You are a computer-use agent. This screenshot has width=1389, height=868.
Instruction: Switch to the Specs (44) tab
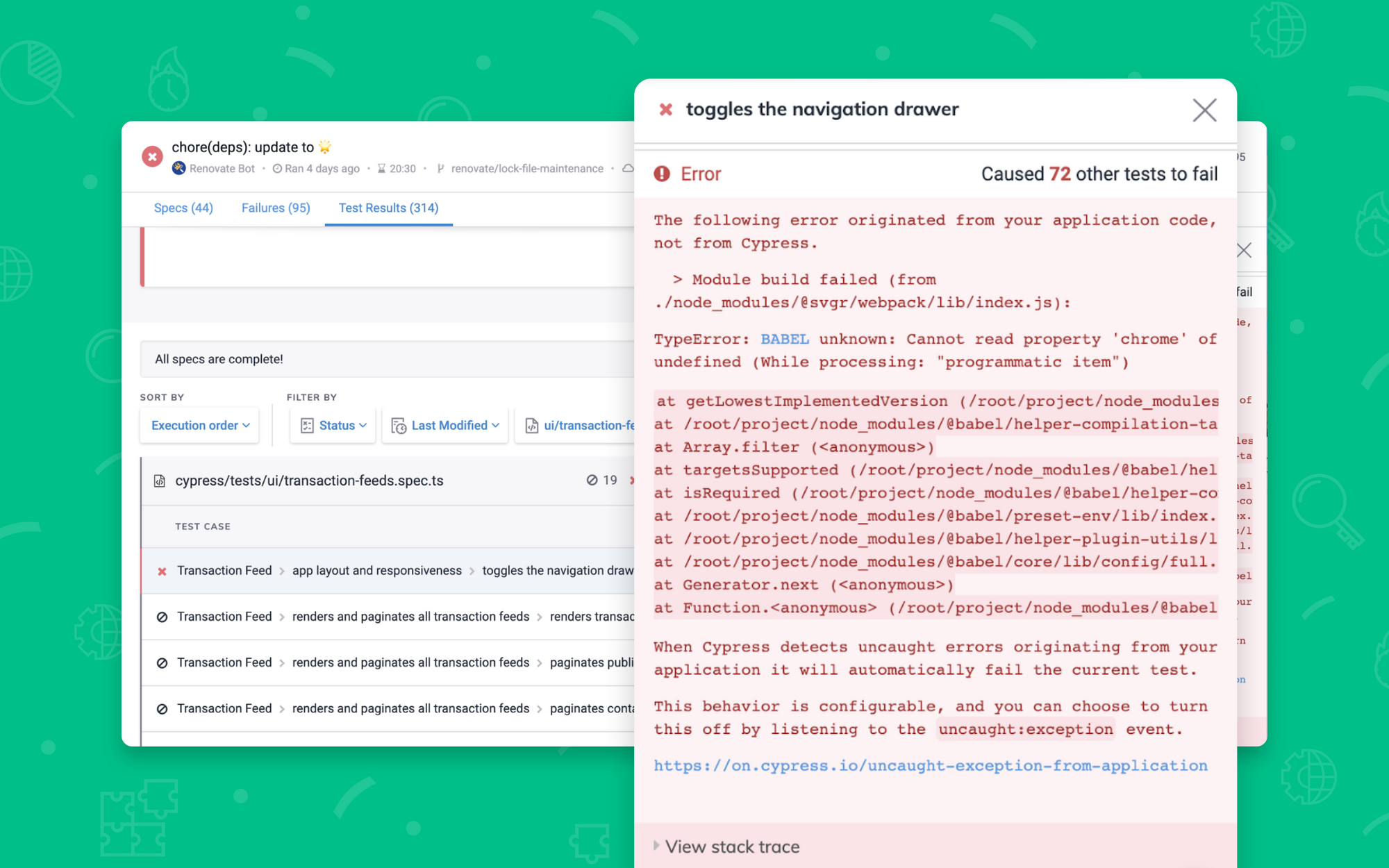(x=183, y=208)
